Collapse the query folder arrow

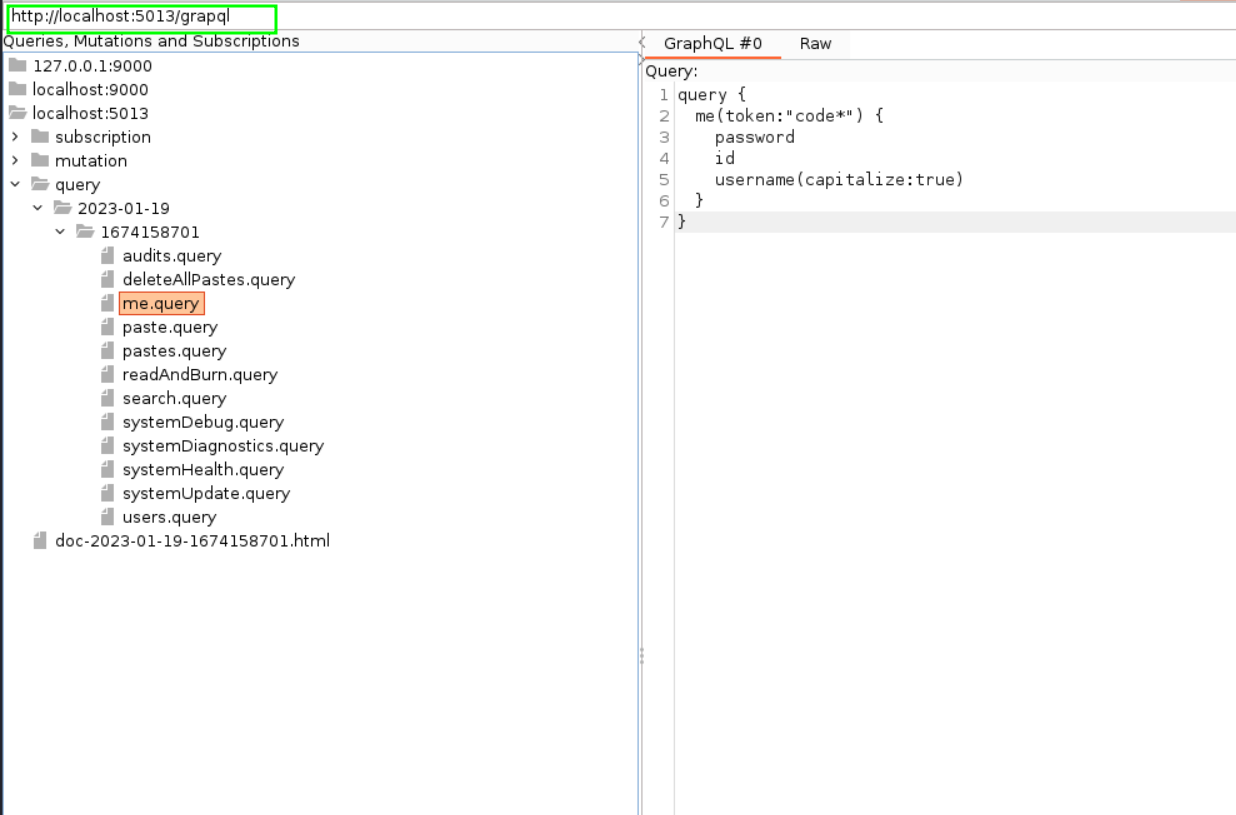pyautogui.click(x=15, y=185)
